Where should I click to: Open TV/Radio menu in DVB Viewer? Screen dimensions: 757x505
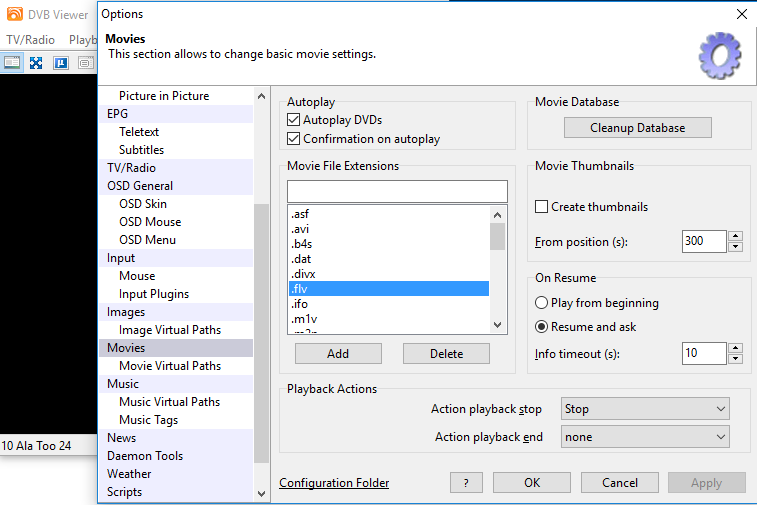[30, 40]
